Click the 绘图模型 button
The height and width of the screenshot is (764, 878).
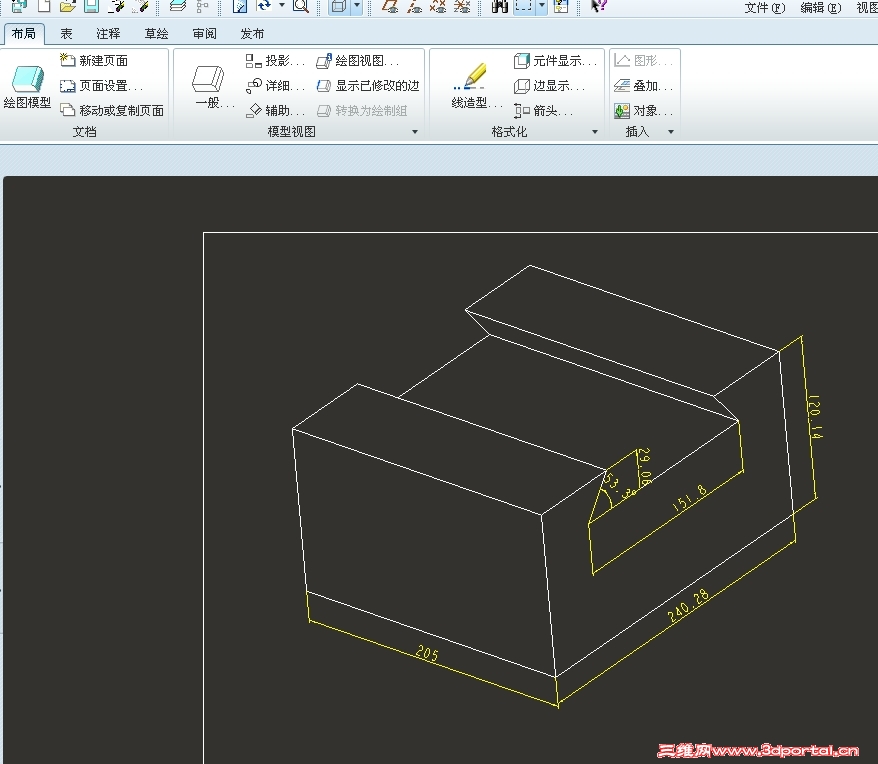click(x=27, y=87)
